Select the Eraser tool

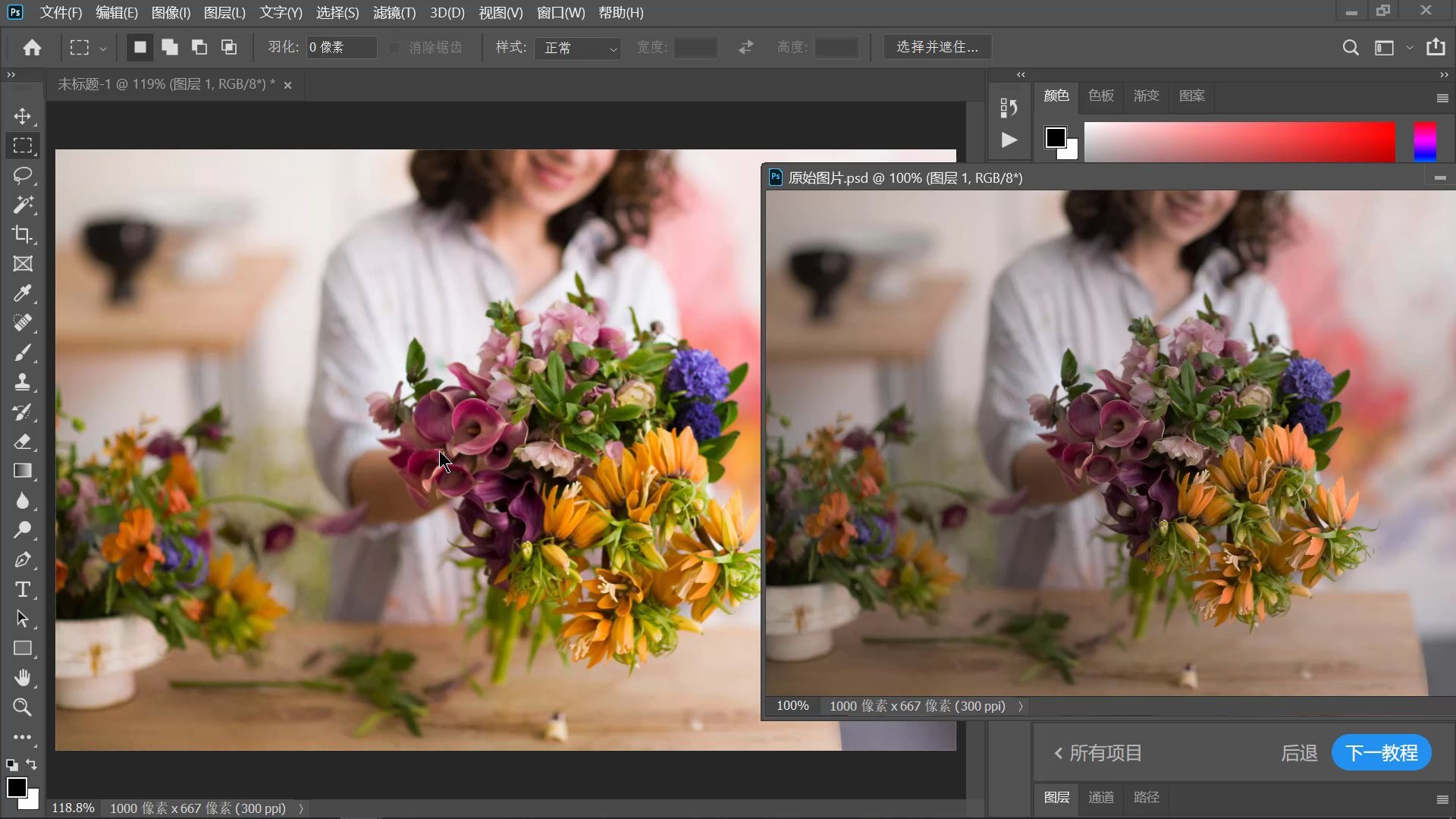pos(23,441)
